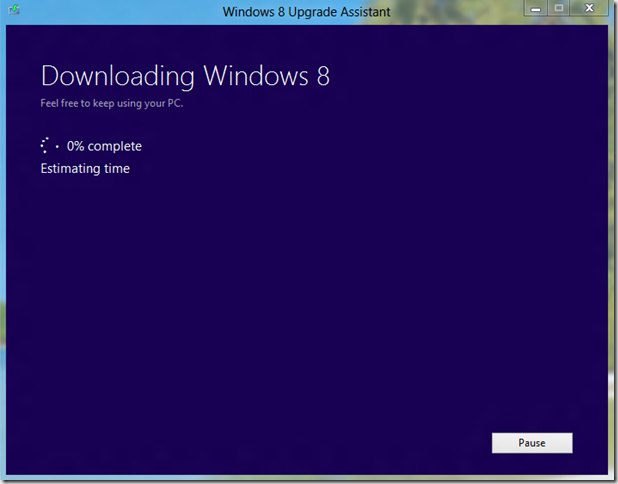
Task: Click the "Windows 8 Upgrade Assistant" title text
Action: pos(307,11)
